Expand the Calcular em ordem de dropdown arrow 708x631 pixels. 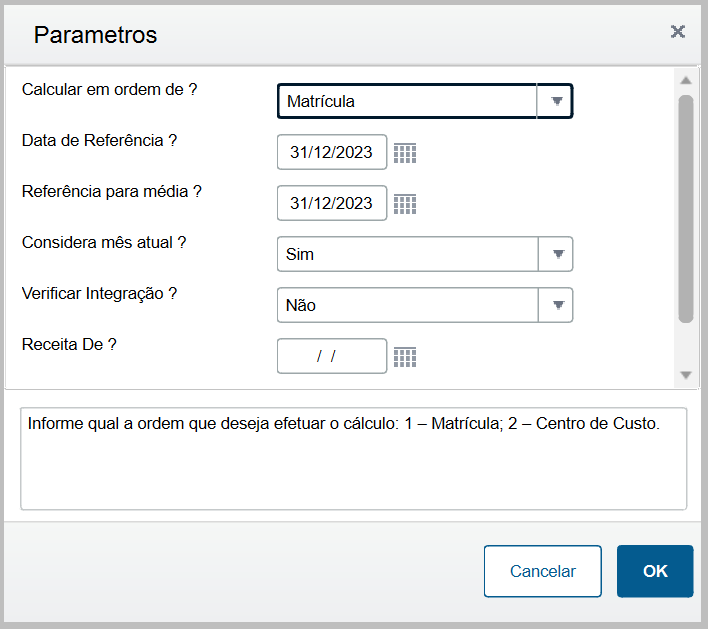555,101
